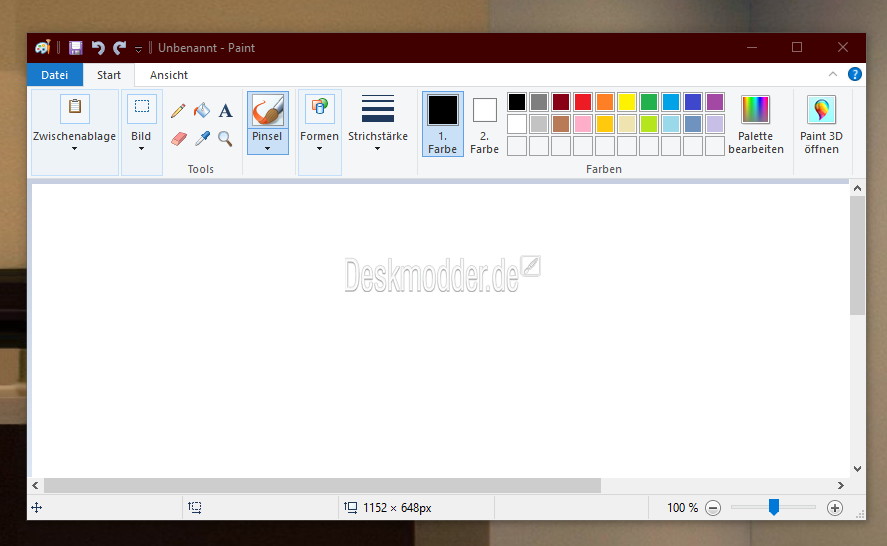The width and height of the screenshot is (887, 546).
Task: Click the Strichstärke line thickness icon
Action: pos(377,108)
